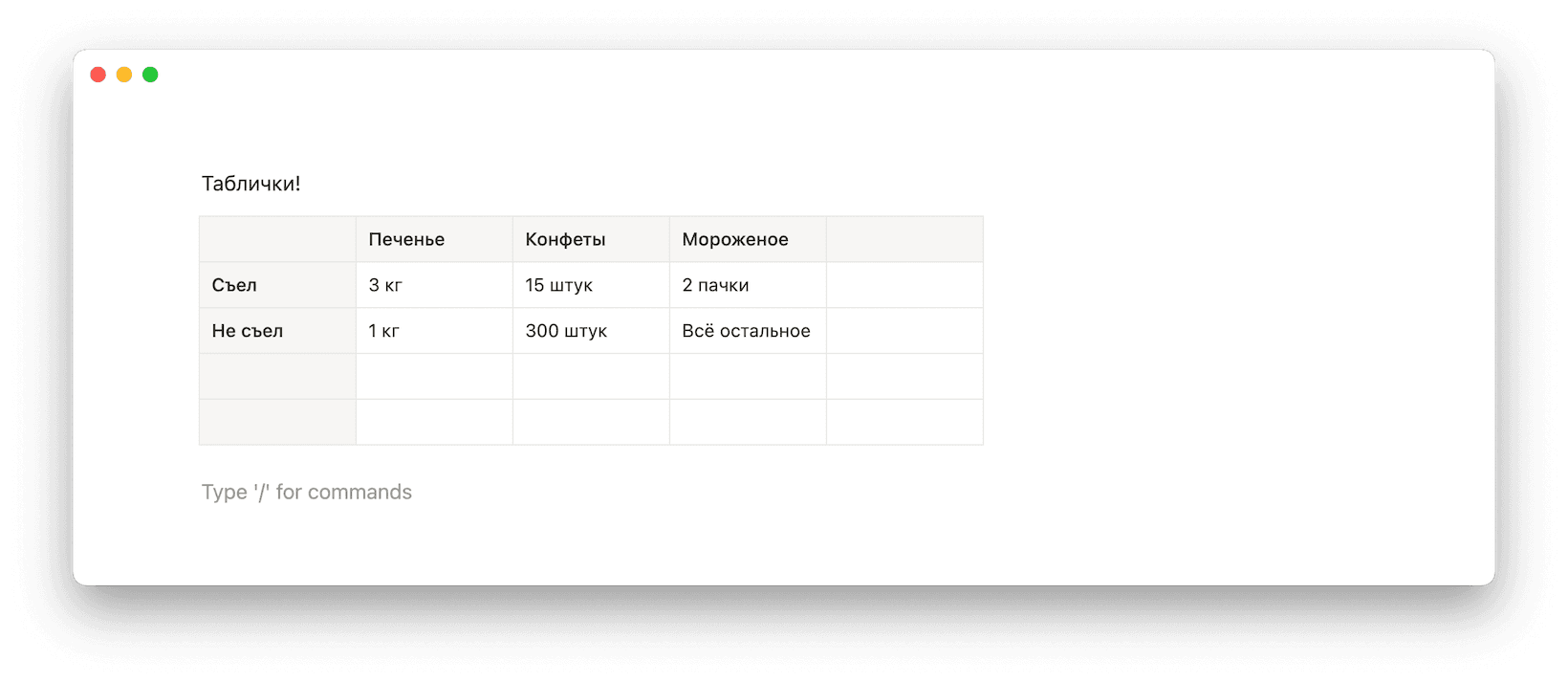The width and height of the screenshot is (1568, 682).
Task: Click the 'Type / for commands' placeholder line
Action: (x=306, y=492)
